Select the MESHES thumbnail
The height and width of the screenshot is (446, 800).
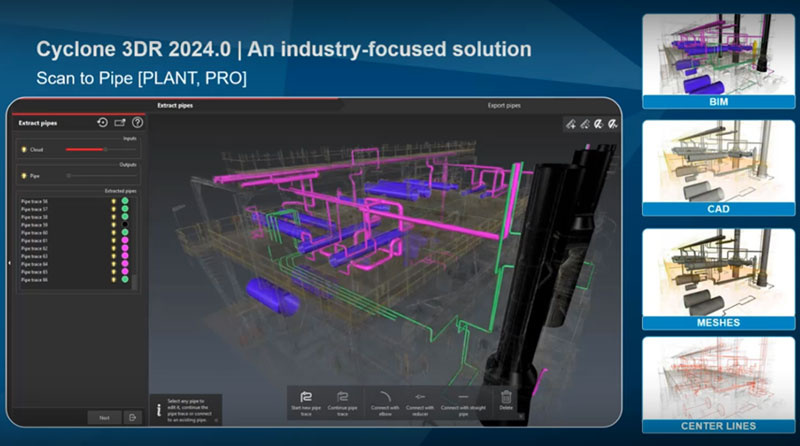coord(718,279)
